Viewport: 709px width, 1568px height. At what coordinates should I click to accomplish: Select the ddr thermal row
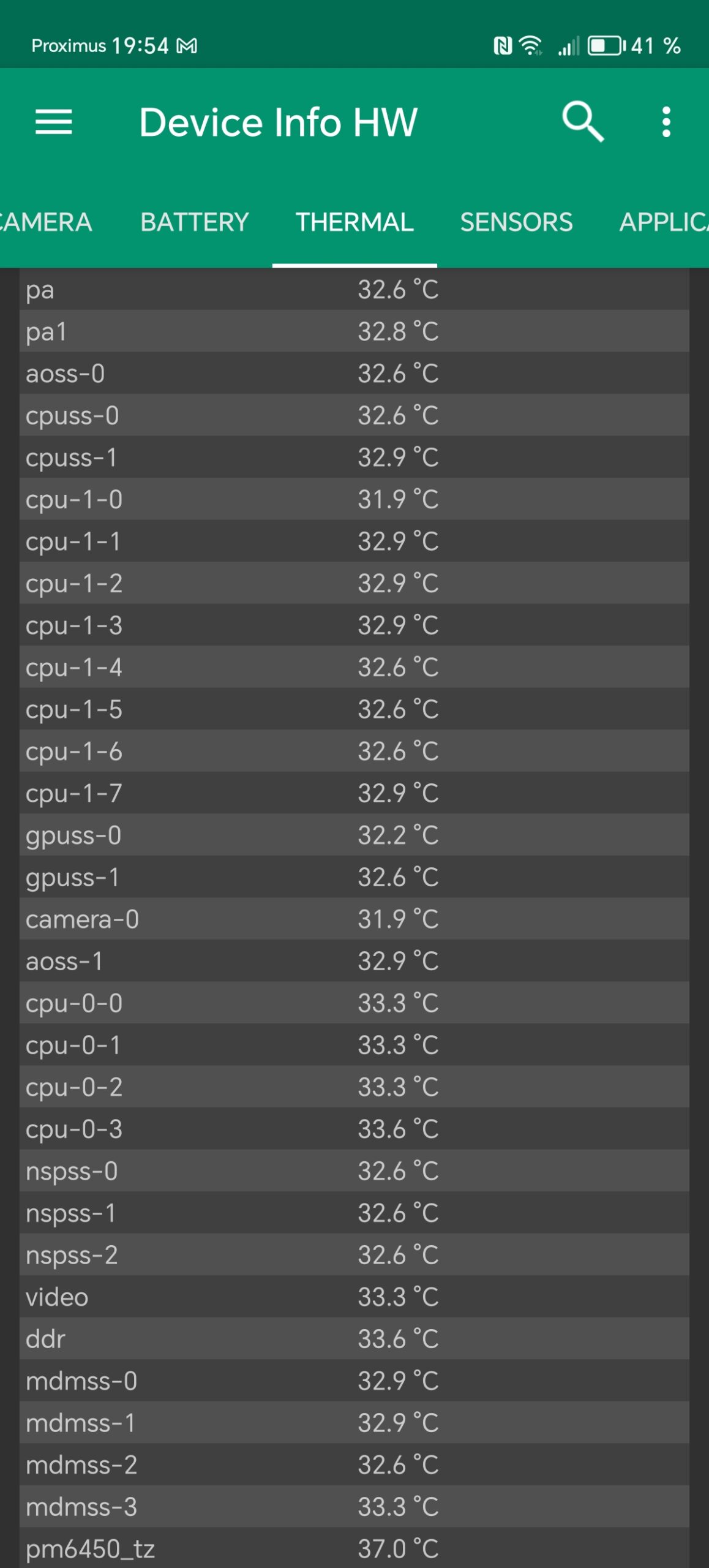[x=354, y=1339]
